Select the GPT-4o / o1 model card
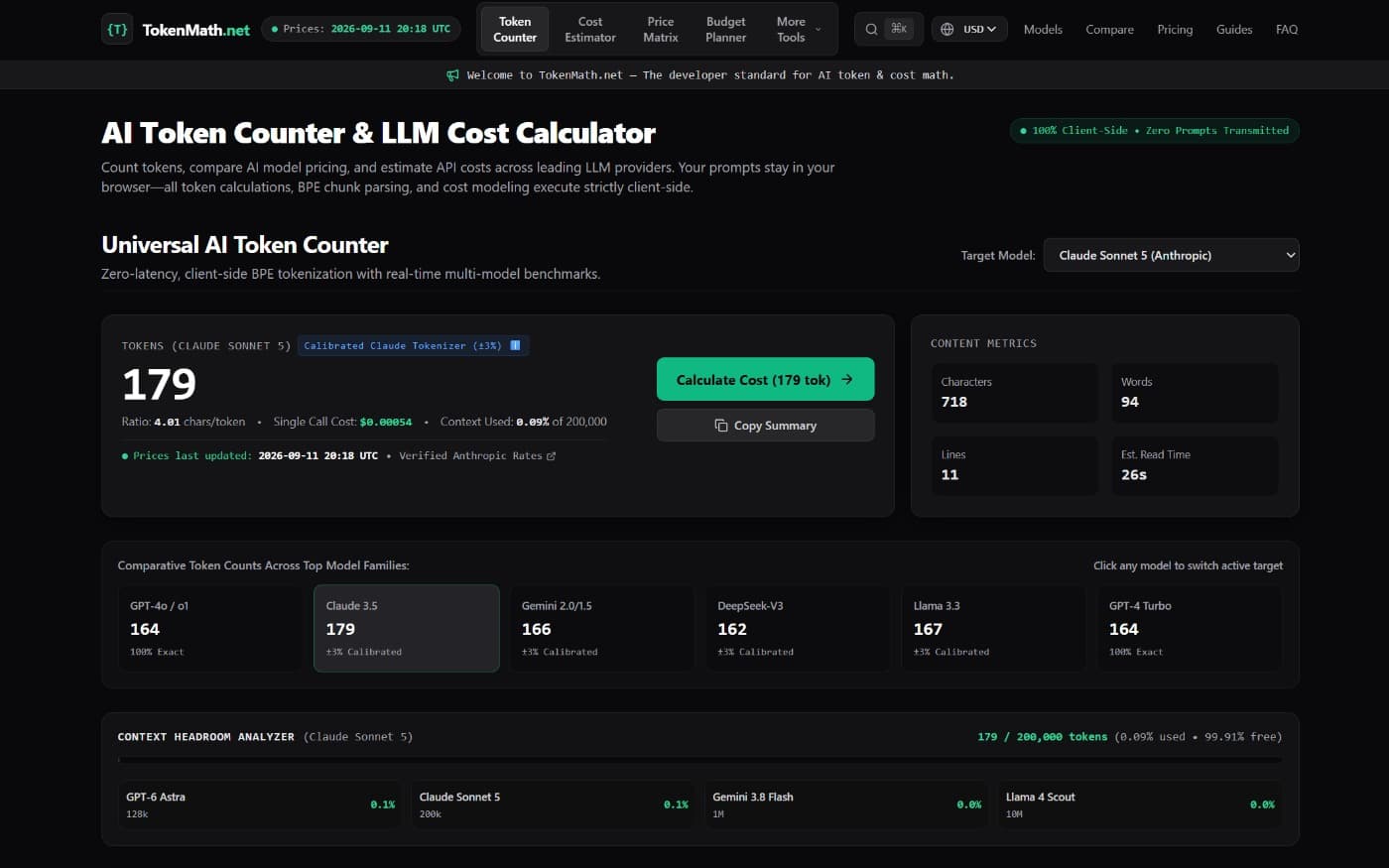This screenshot has width=1389, height=868. 209,628
